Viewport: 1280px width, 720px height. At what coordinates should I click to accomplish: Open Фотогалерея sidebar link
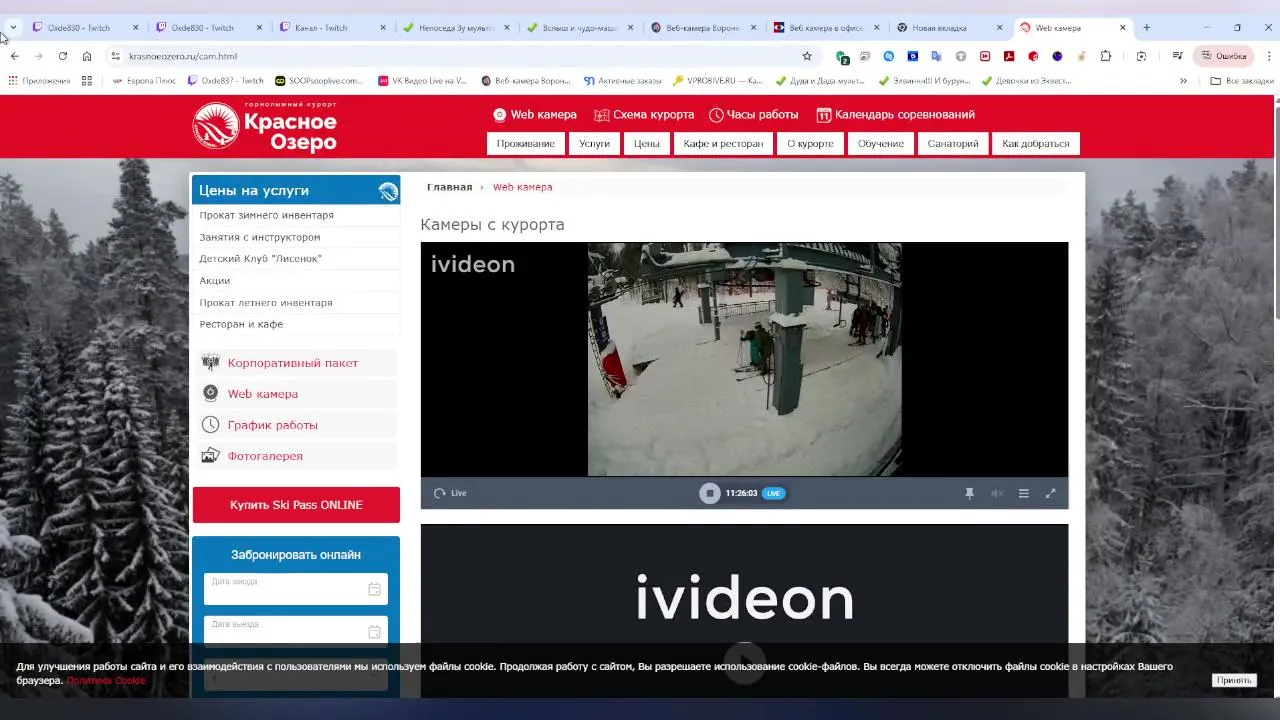[x=265, y=456]
